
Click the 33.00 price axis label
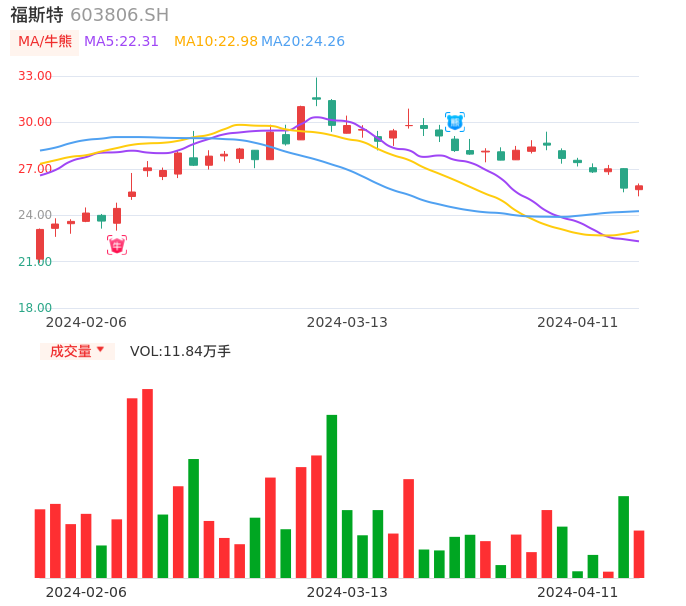[x=35, y=76]
